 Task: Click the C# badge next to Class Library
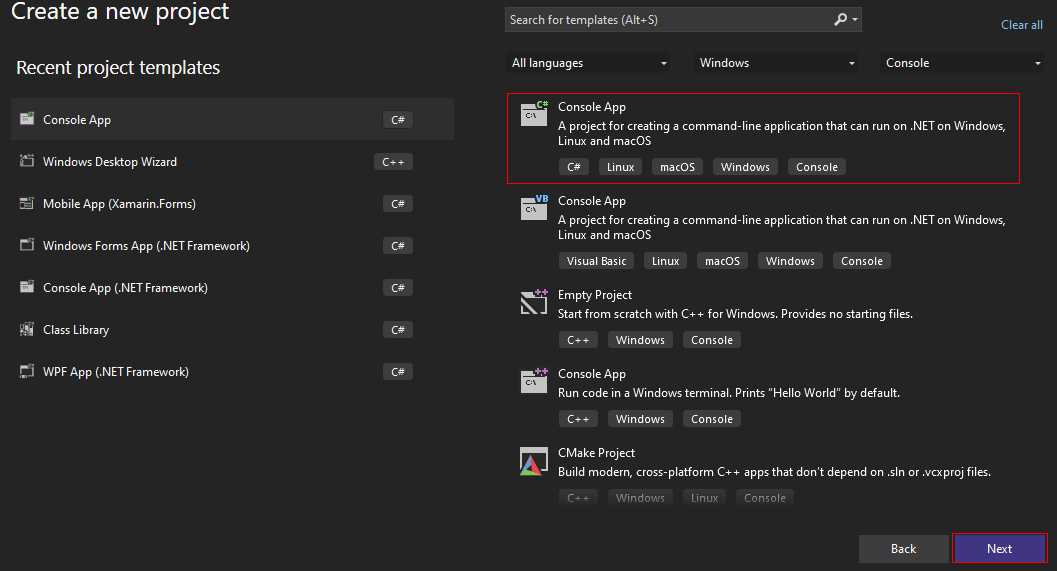point(398,330)
